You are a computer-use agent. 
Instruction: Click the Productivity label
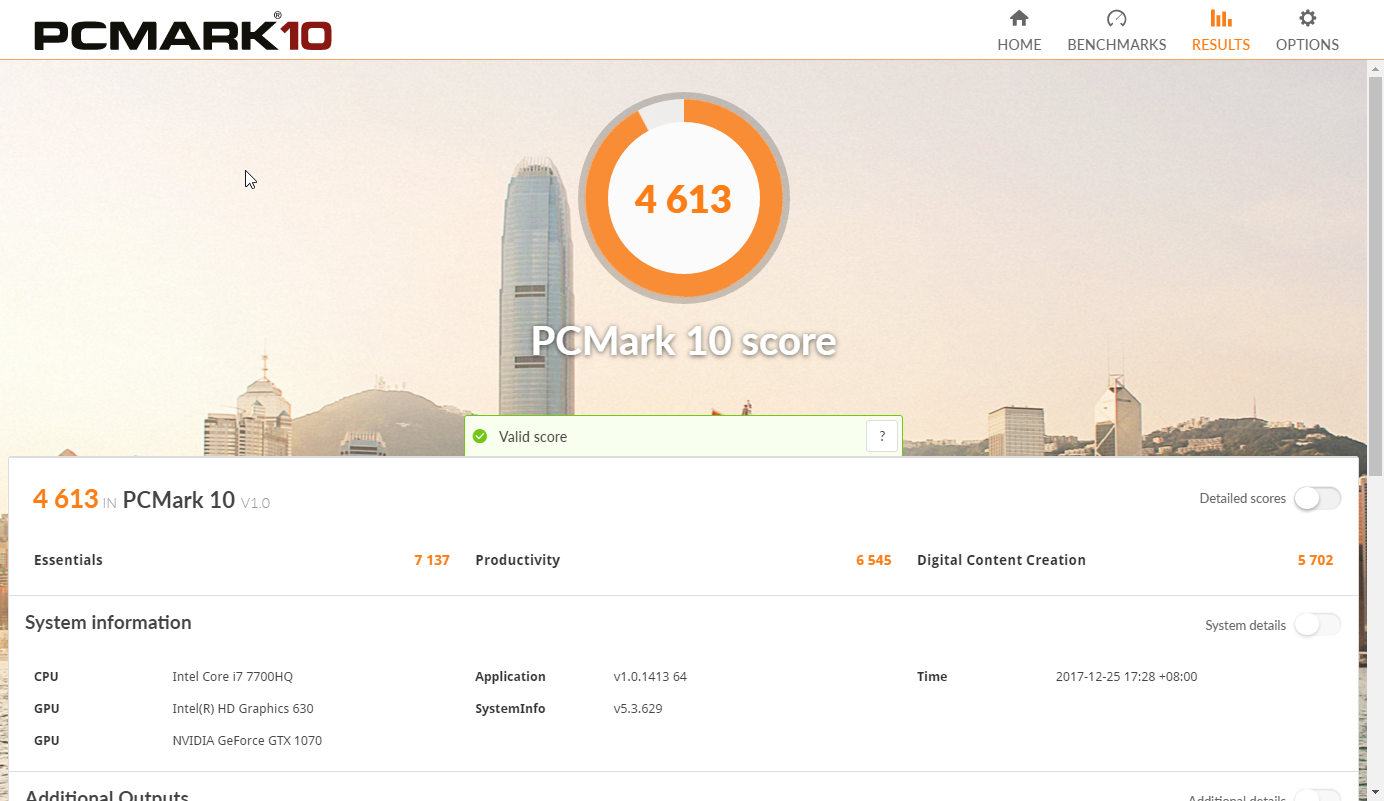pyautogui.click(x=517, y=560)
